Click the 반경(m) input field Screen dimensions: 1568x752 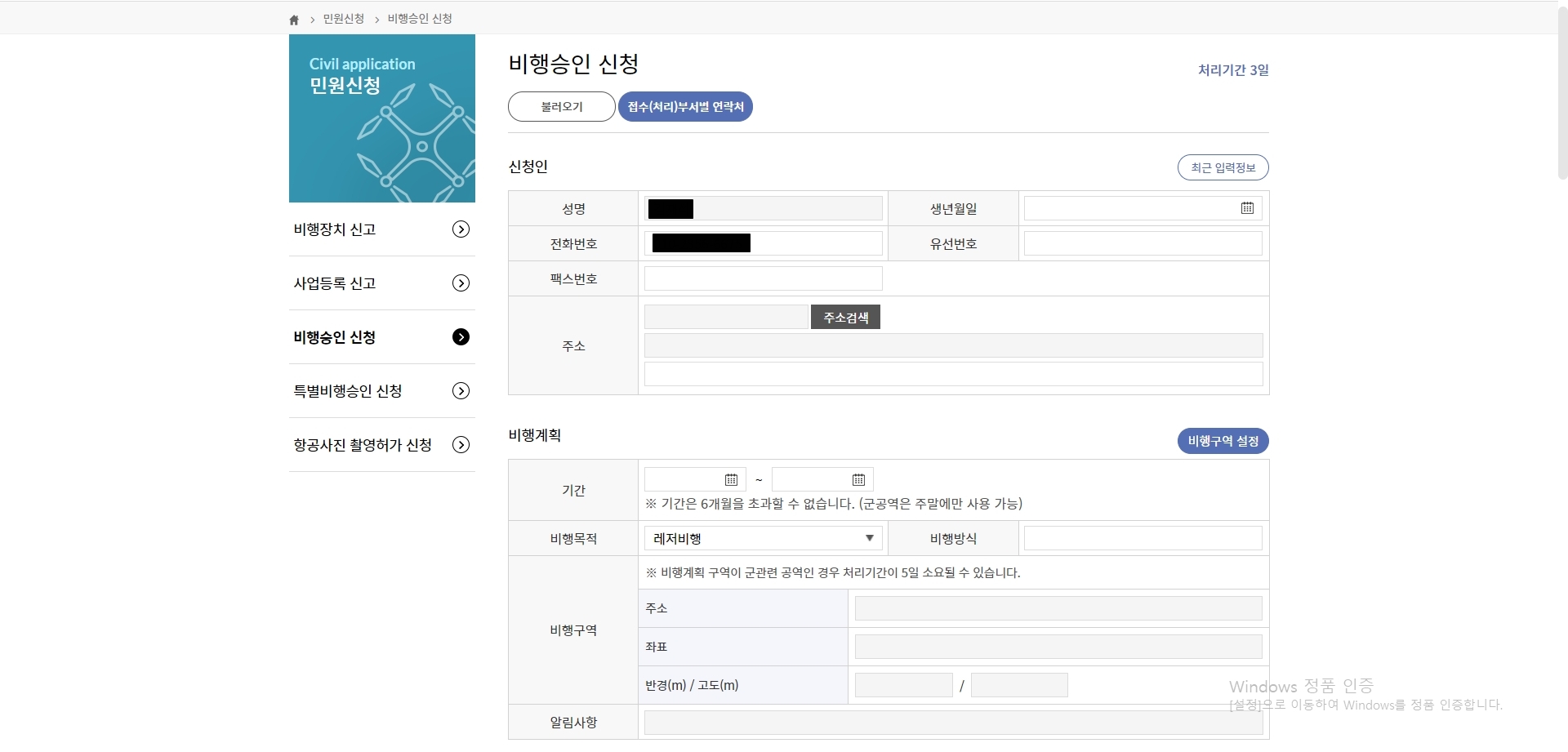[x=903, y=685]
